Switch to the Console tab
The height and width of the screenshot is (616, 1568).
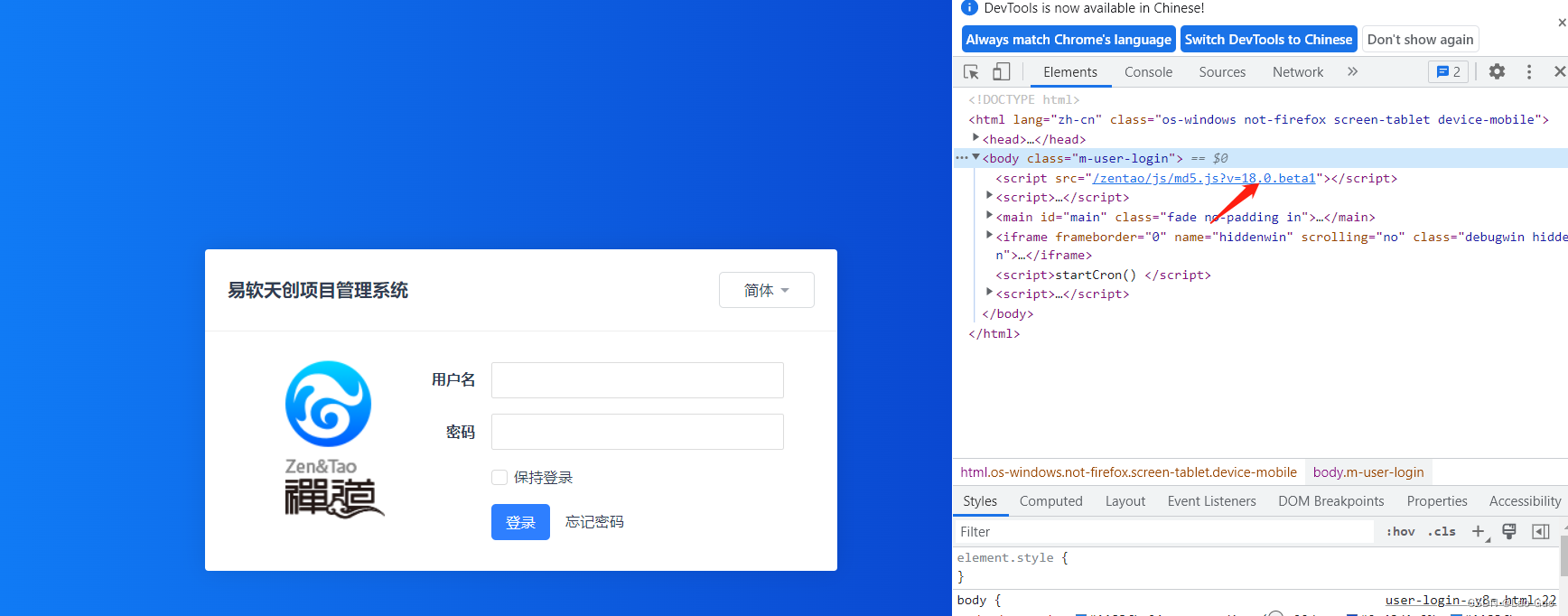pos(1148,71)
